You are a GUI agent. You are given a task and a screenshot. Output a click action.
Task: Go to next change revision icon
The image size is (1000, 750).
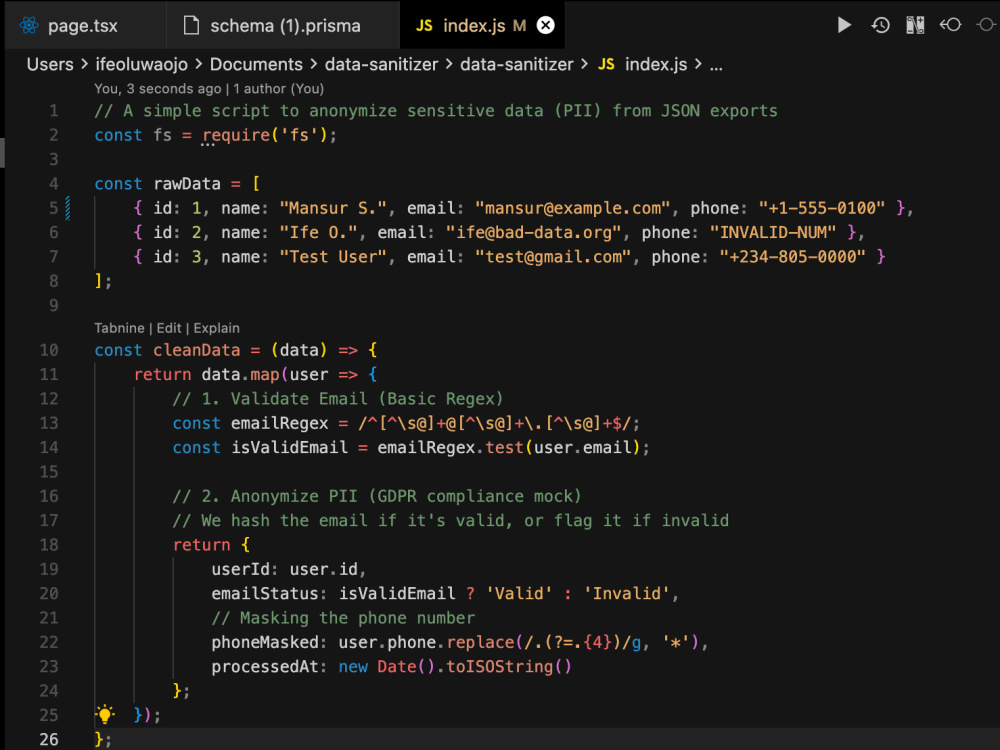987,25
